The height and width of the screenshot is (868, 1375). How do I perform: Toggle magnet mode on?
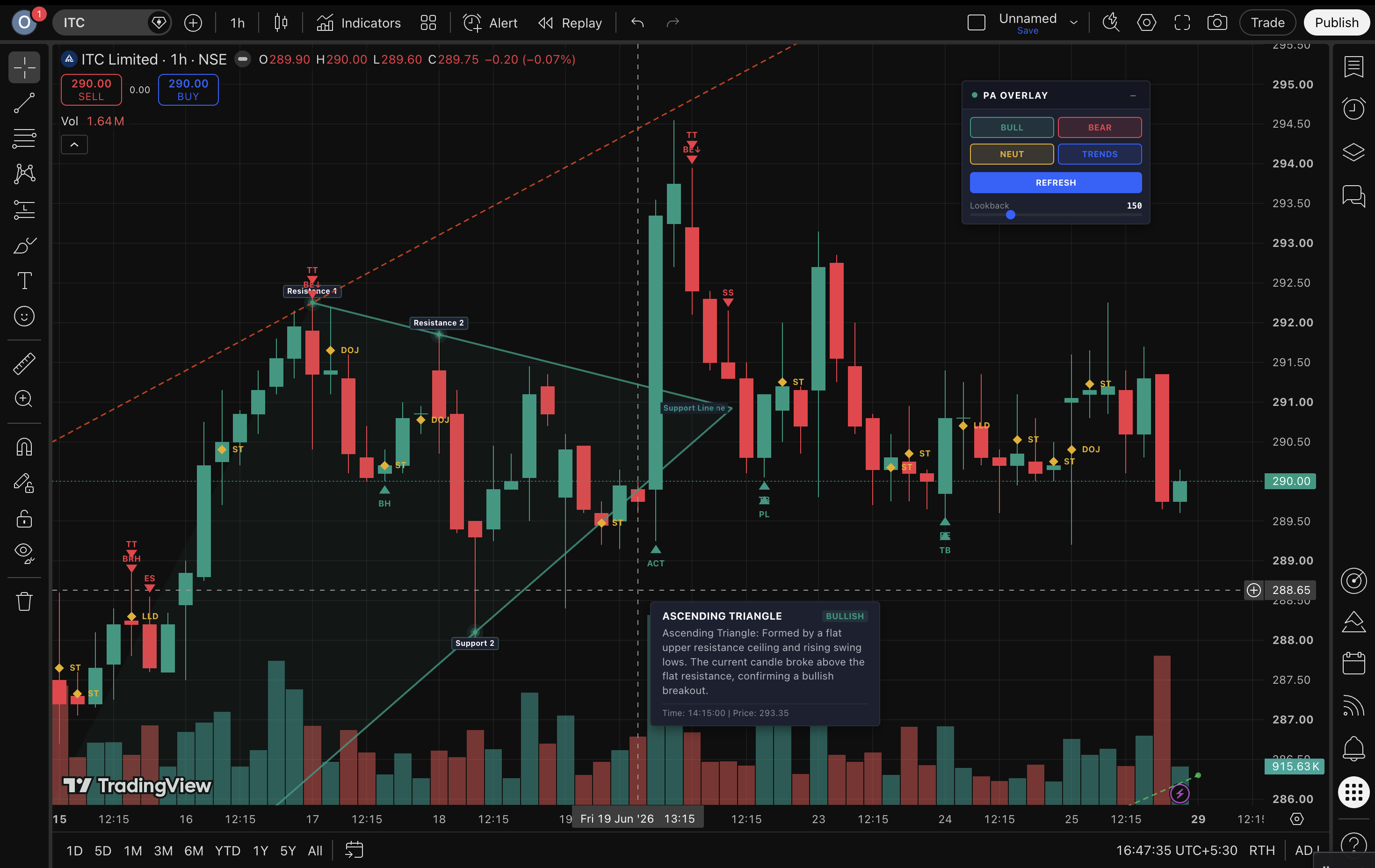pyautogui.click(x=24, y=447)
